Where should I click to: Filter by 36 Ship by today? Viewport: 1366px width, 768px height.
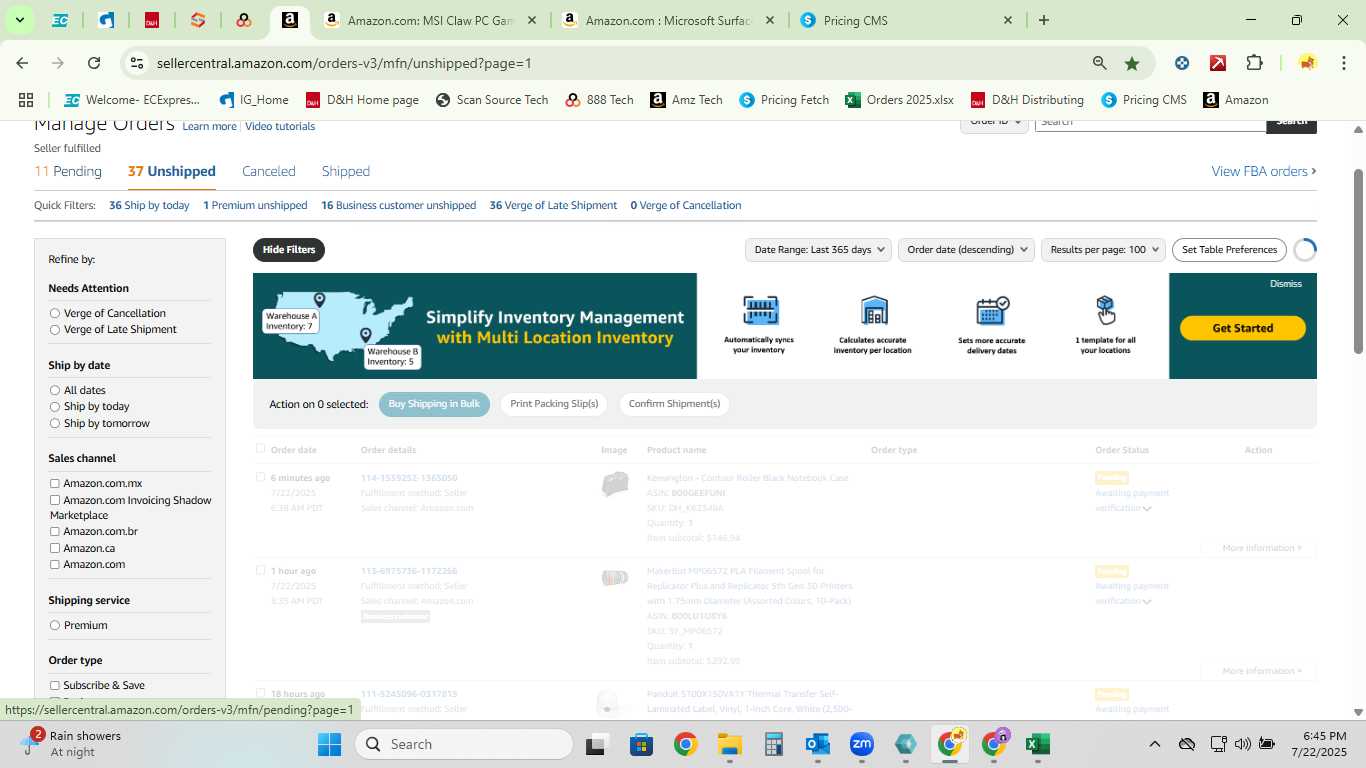[149, 205]
